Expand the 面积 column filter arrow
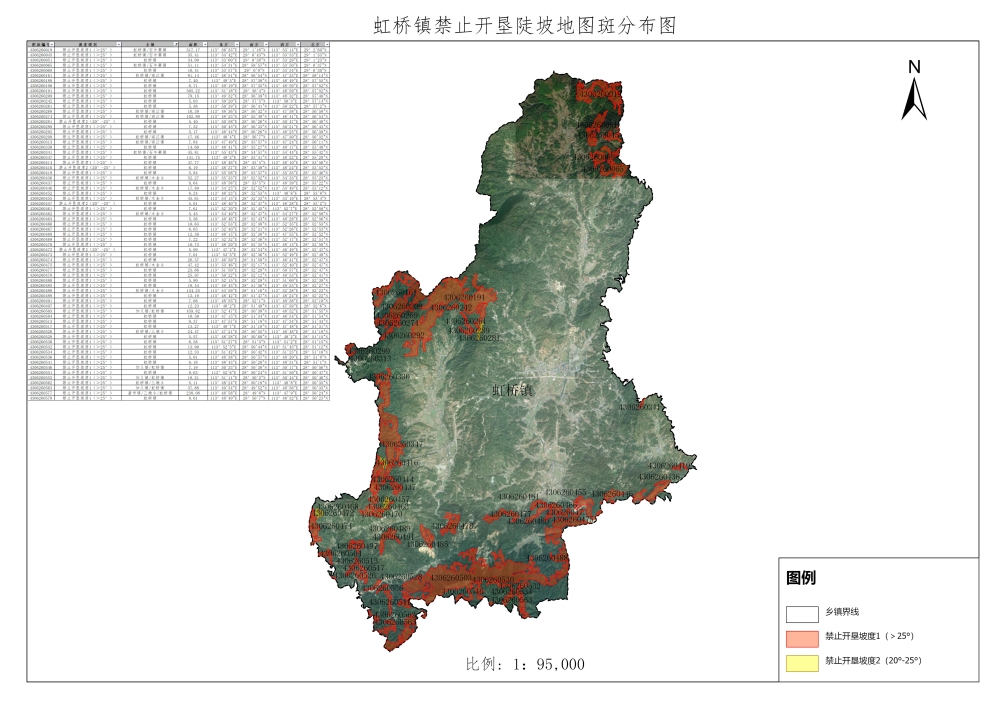Image resolution: width=1000 pixels, height=707 pixels. 204,45
